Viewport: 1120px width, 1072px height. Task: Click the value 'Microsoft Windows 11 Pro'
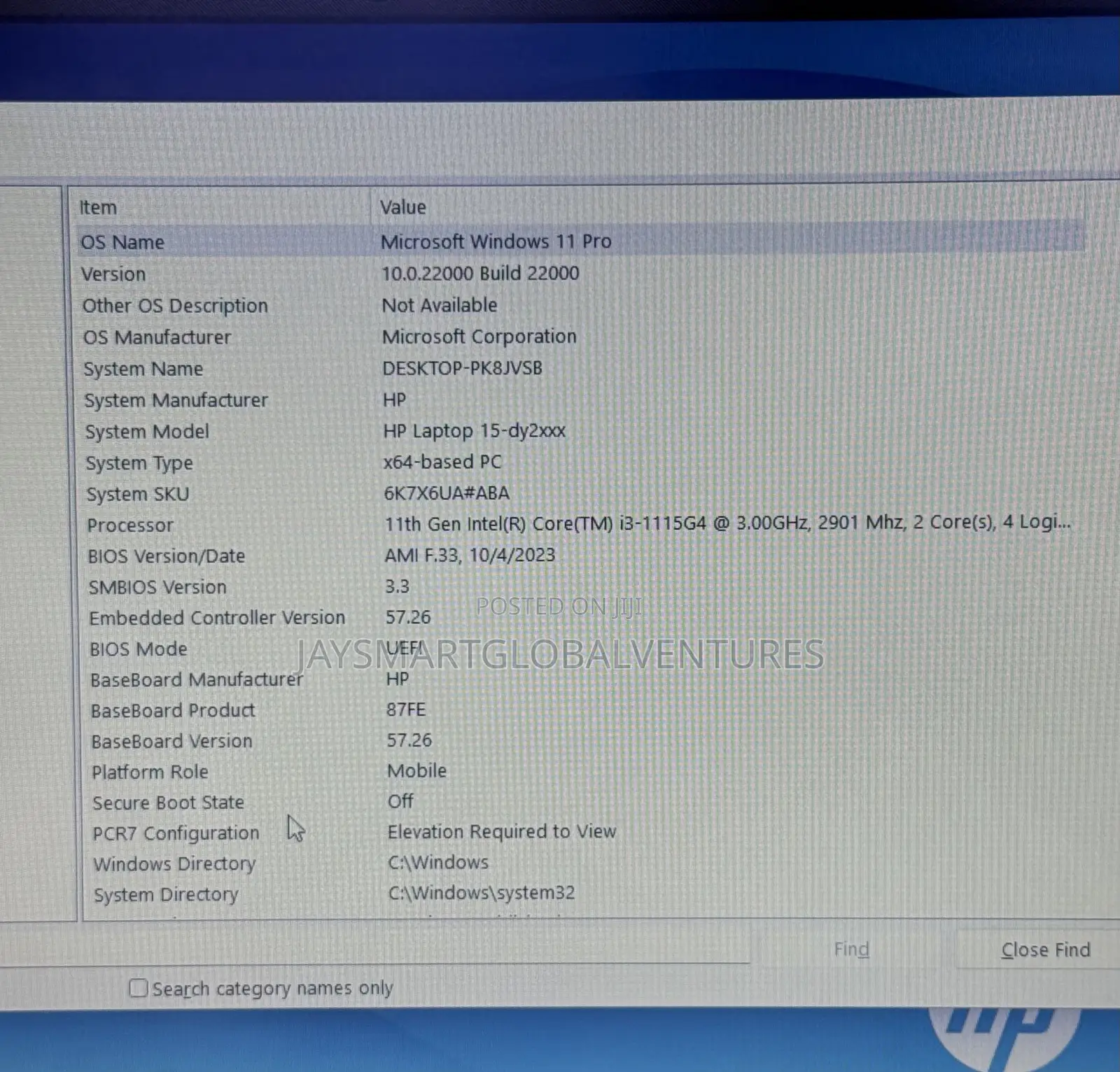pos(496,241)
